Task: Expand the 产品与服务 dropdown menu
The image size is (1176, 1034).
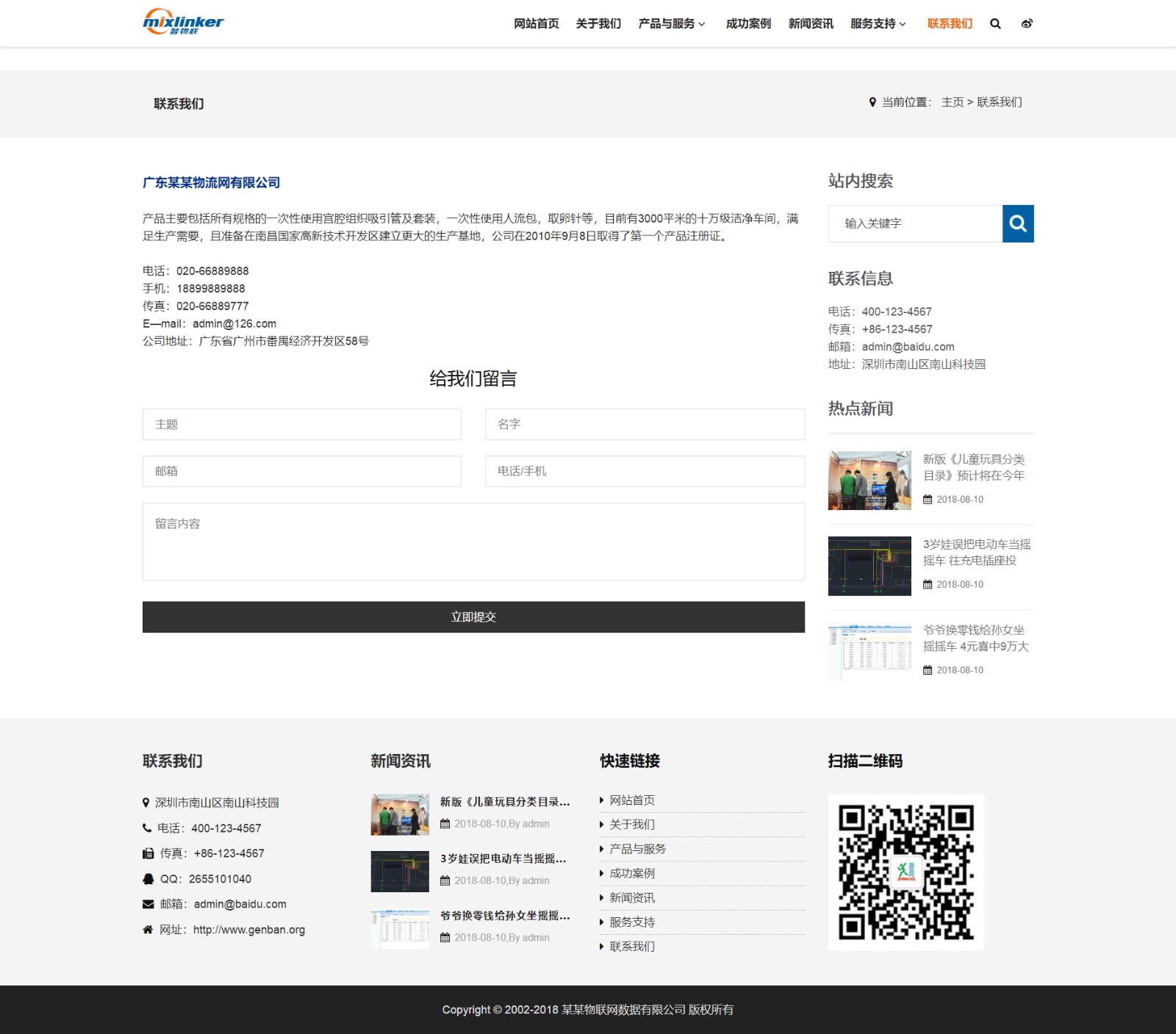Action: click(x=671, y=24)
